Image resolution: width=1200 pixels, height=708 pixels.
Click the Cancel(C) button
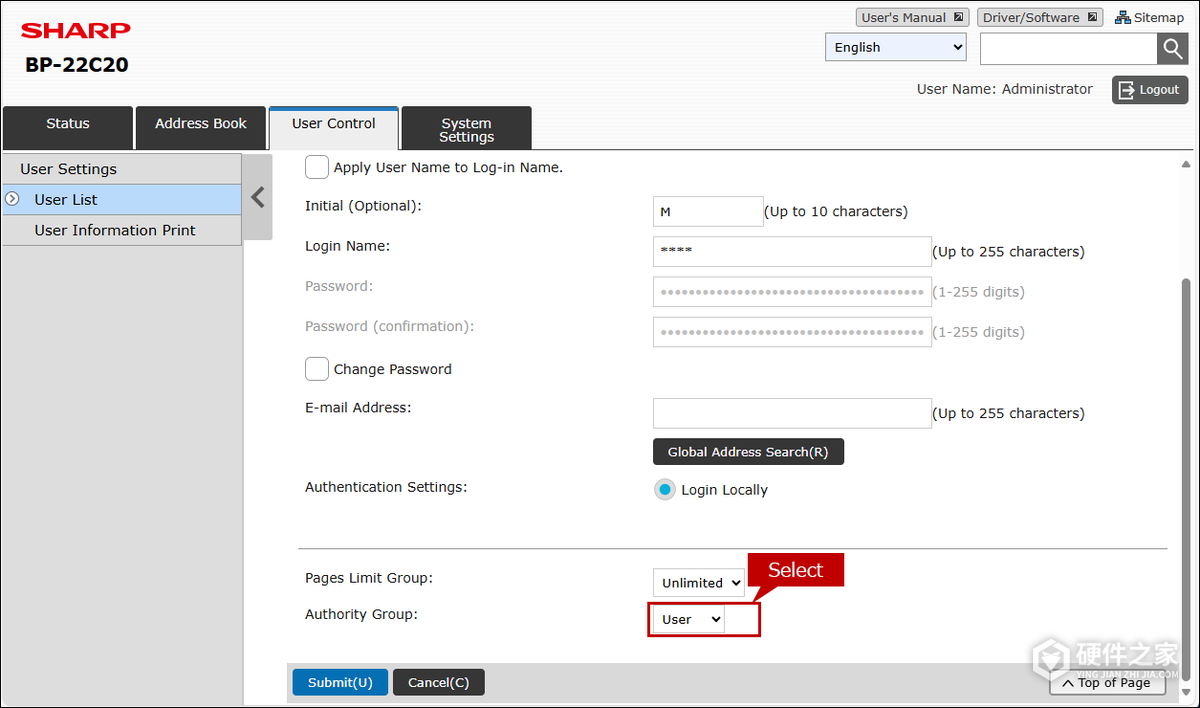439,682
